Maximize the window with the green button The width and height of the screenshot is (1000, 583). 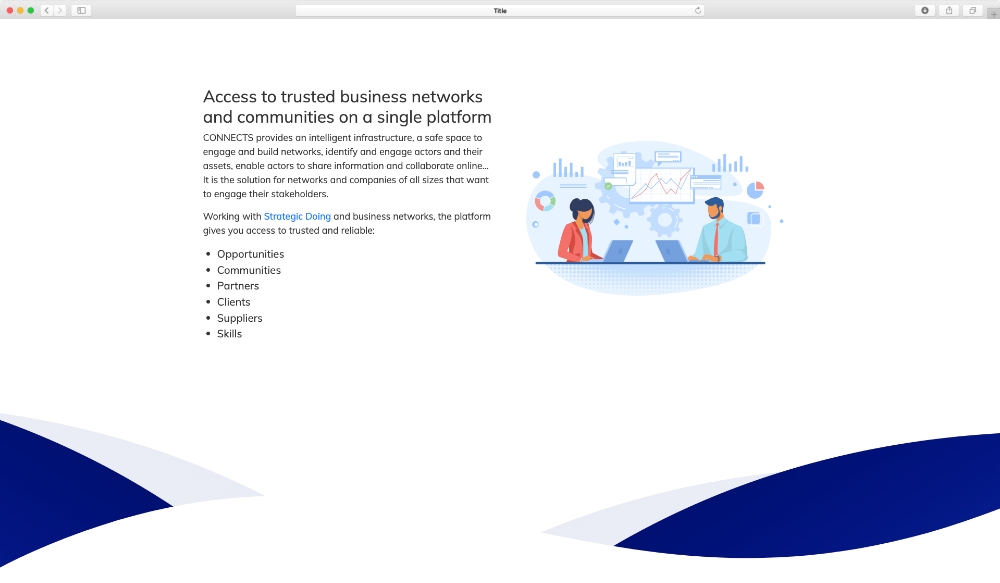click(30, 10)
